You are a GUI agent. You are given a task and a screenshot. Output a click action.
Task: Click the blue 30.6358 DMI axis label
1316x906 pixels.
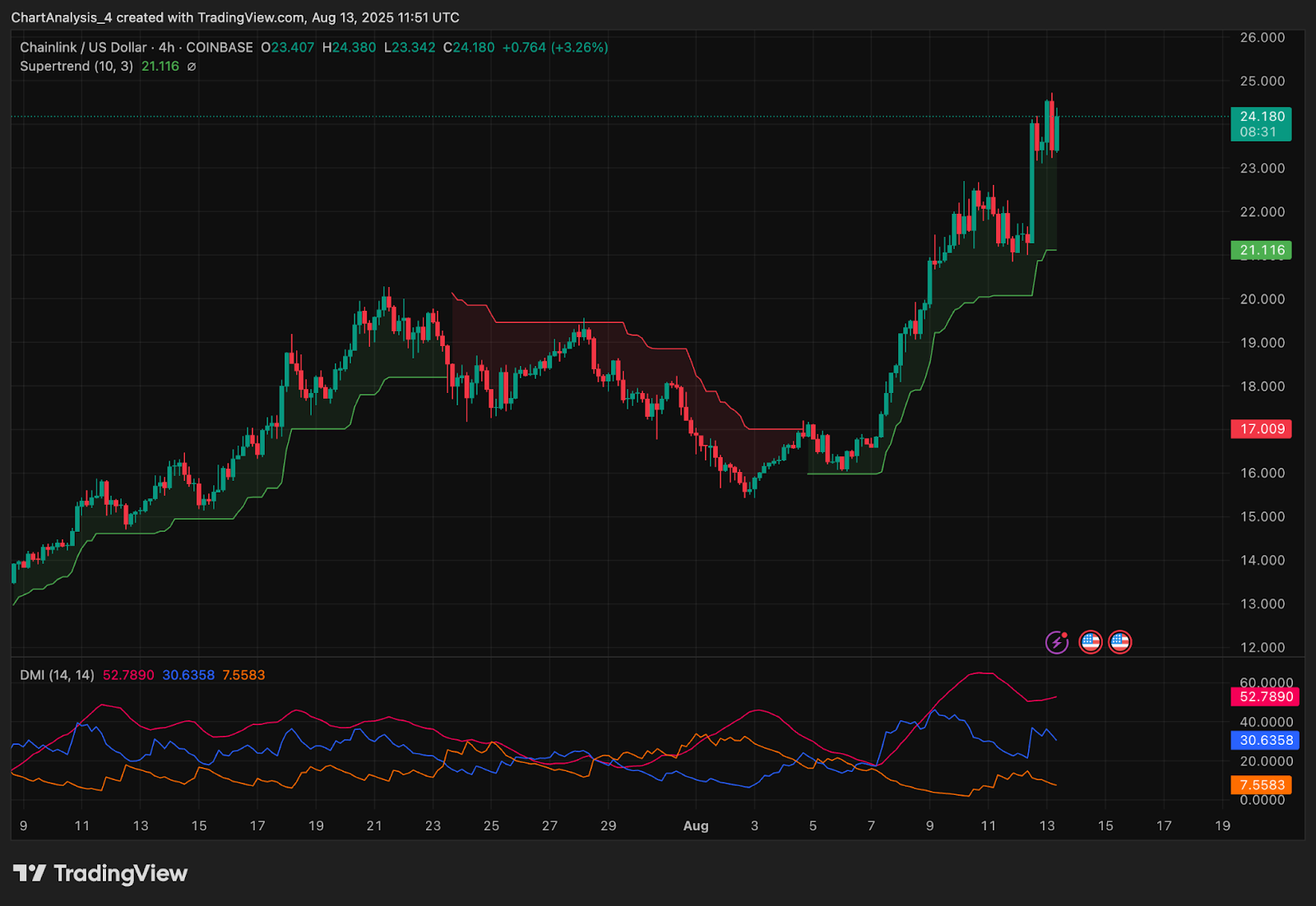[x=1265, y=740]
